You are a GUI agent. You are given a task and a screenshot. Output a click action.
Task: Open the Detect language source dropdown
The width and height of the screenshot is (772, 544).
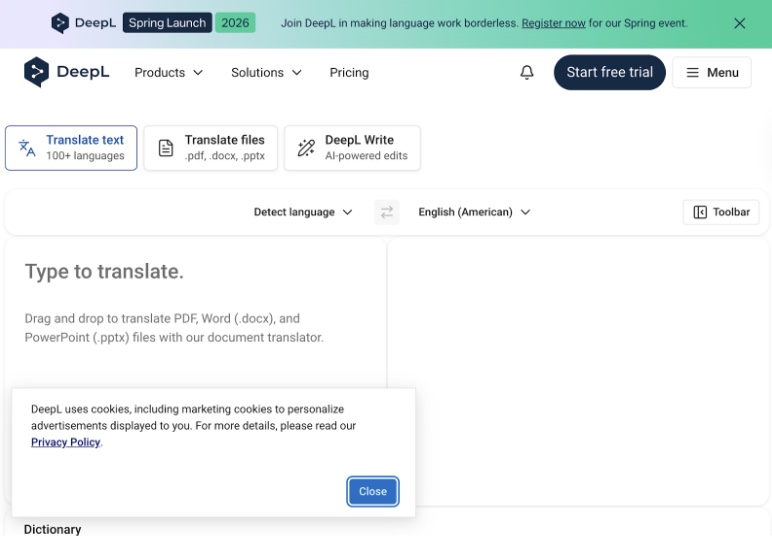tap(303, 212)
